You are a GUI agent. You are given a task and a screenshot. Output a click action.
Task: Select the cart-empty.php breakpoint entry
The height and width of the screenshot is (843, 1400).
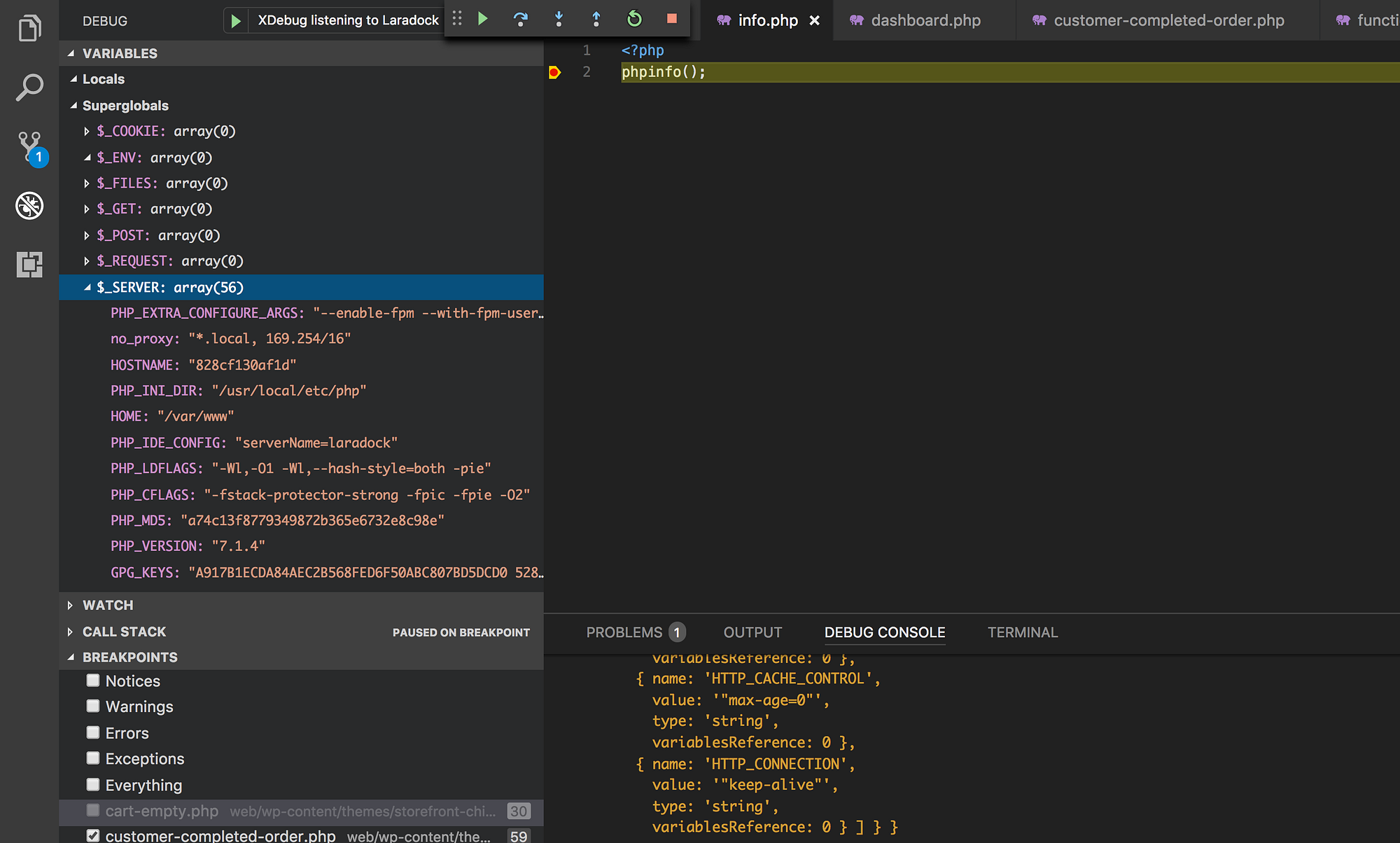click(162, 811)
